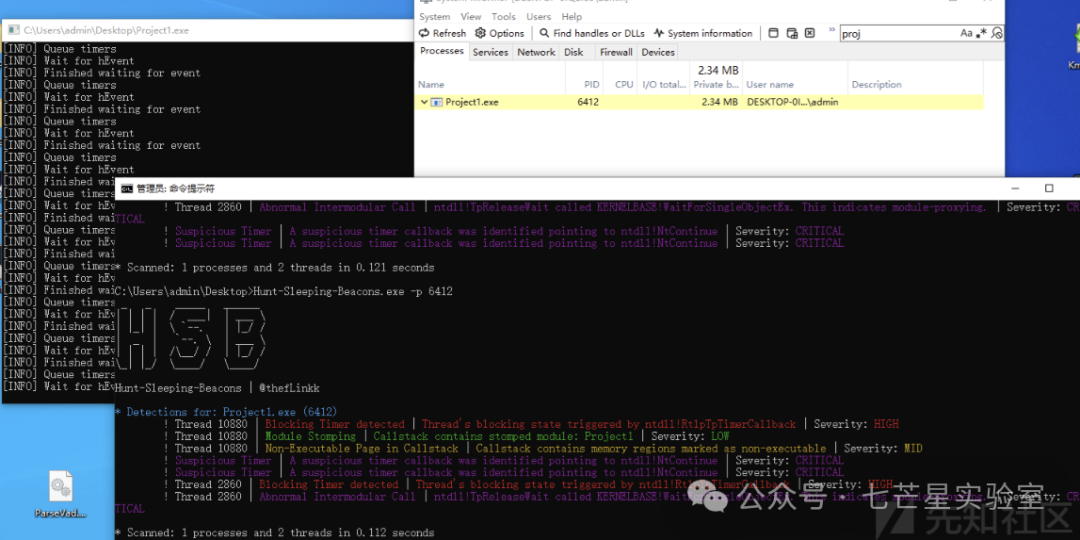Image resolution: width=1080 pixels, height=540 pixels.
Task: Open the Help menu
Action: tap(572, 17)
